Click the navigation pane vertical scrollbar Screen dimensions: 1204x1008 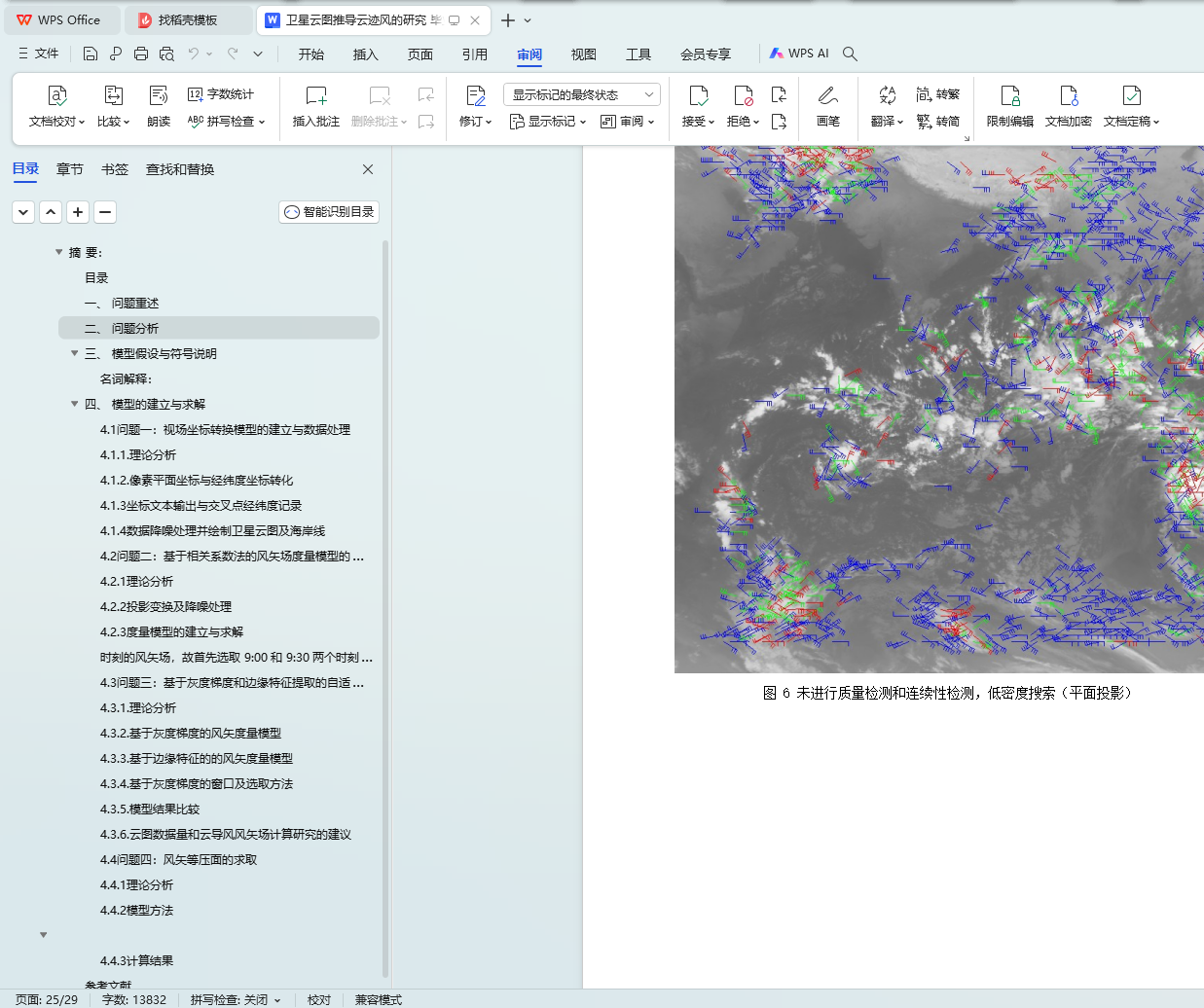pos(385,603)
